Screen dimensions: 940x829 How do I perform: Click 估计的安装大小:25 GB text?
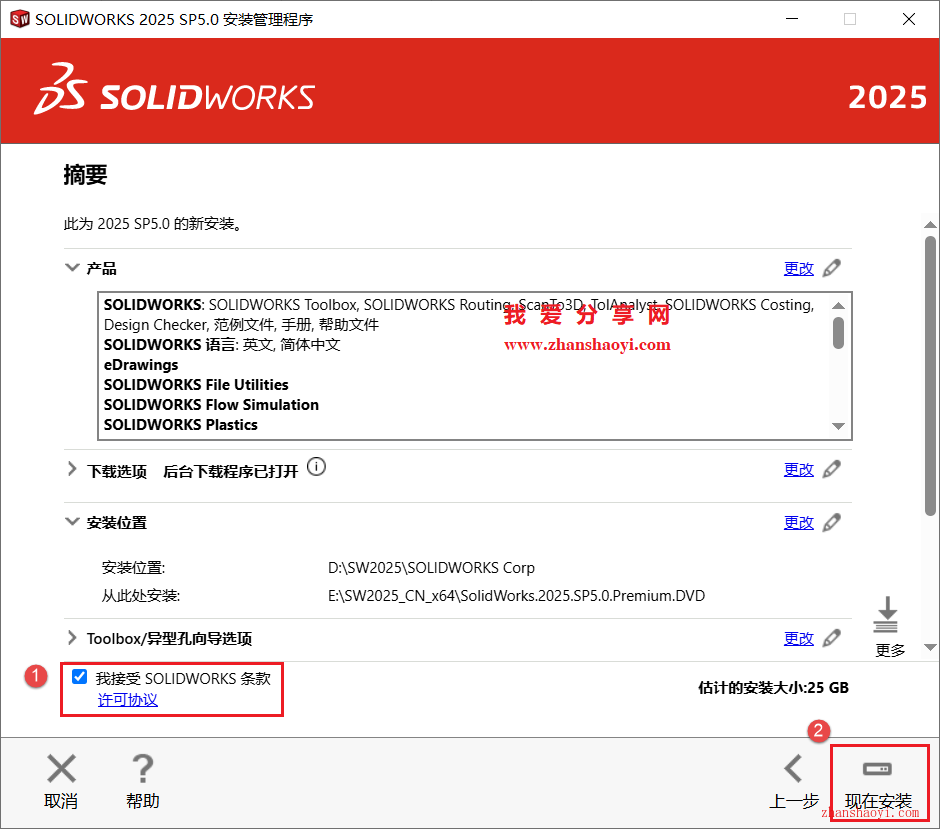click(x=773, y=688)
